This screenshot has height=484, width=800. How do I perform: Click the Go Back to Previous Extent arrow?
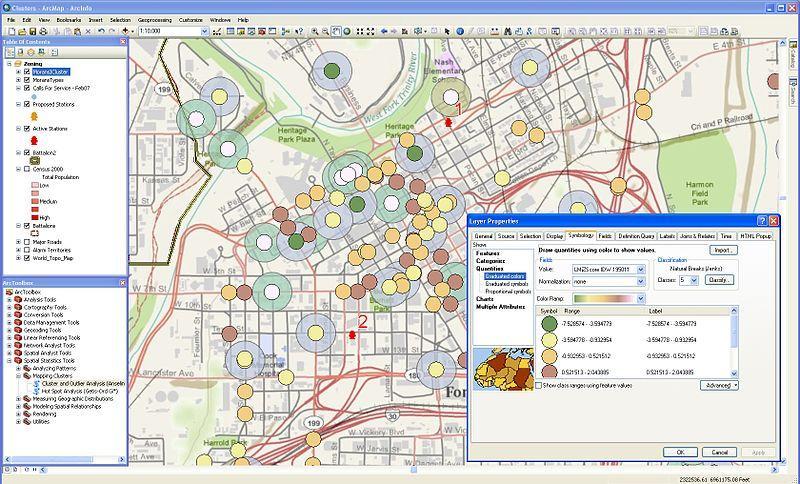pyautogui.click(x=384, y=31)
